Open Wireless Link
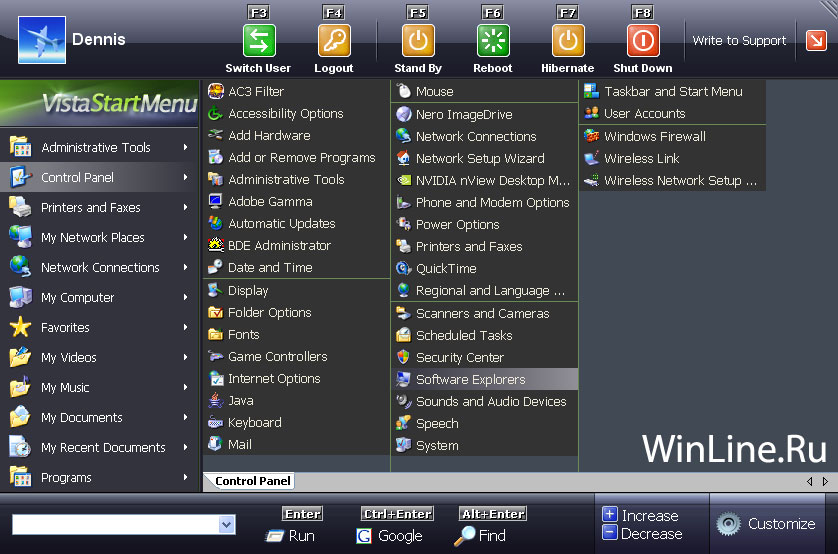This screenshot has width=838, height=554. point(673,158)
